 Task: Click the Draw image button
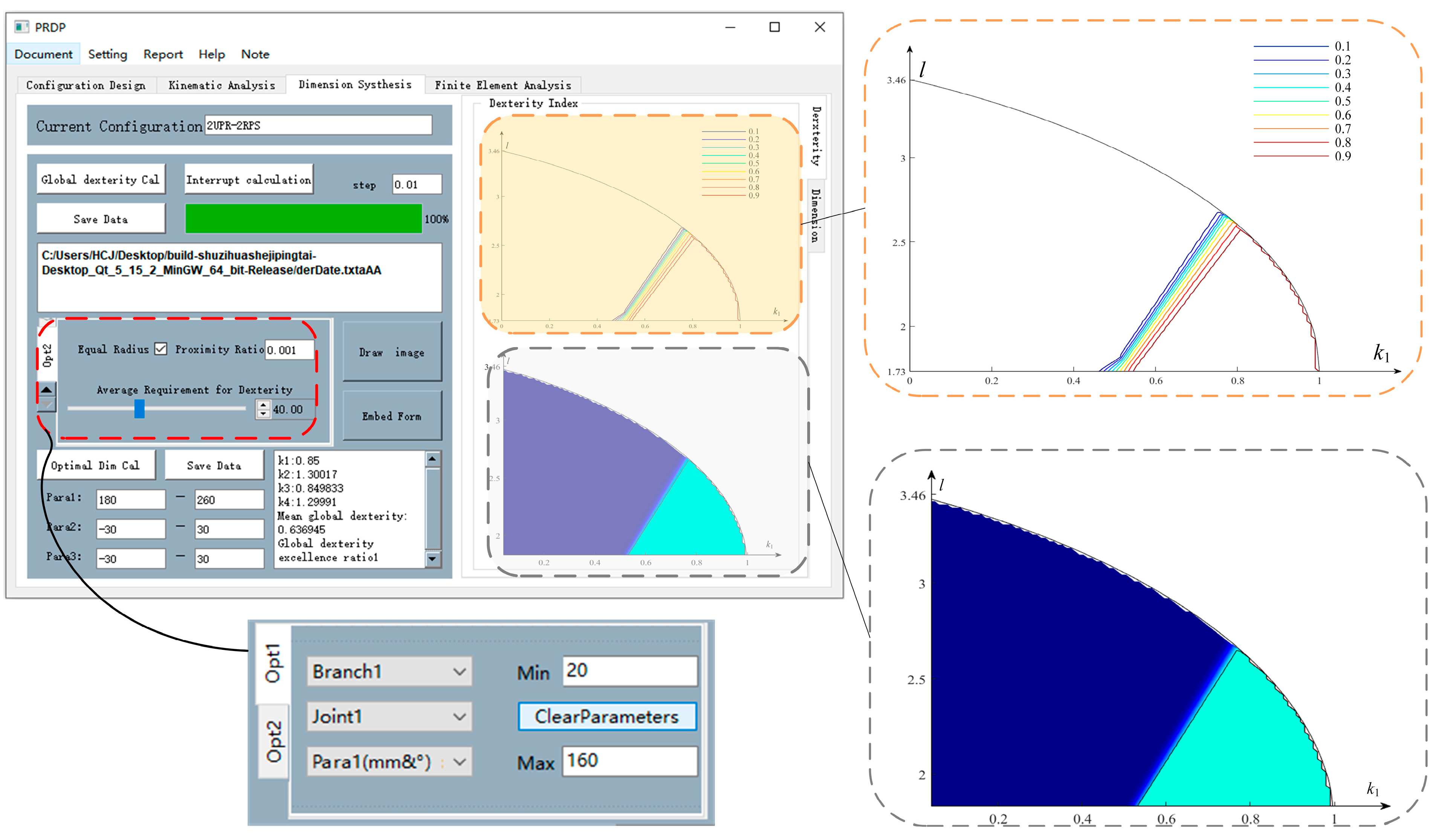point(392,352)
